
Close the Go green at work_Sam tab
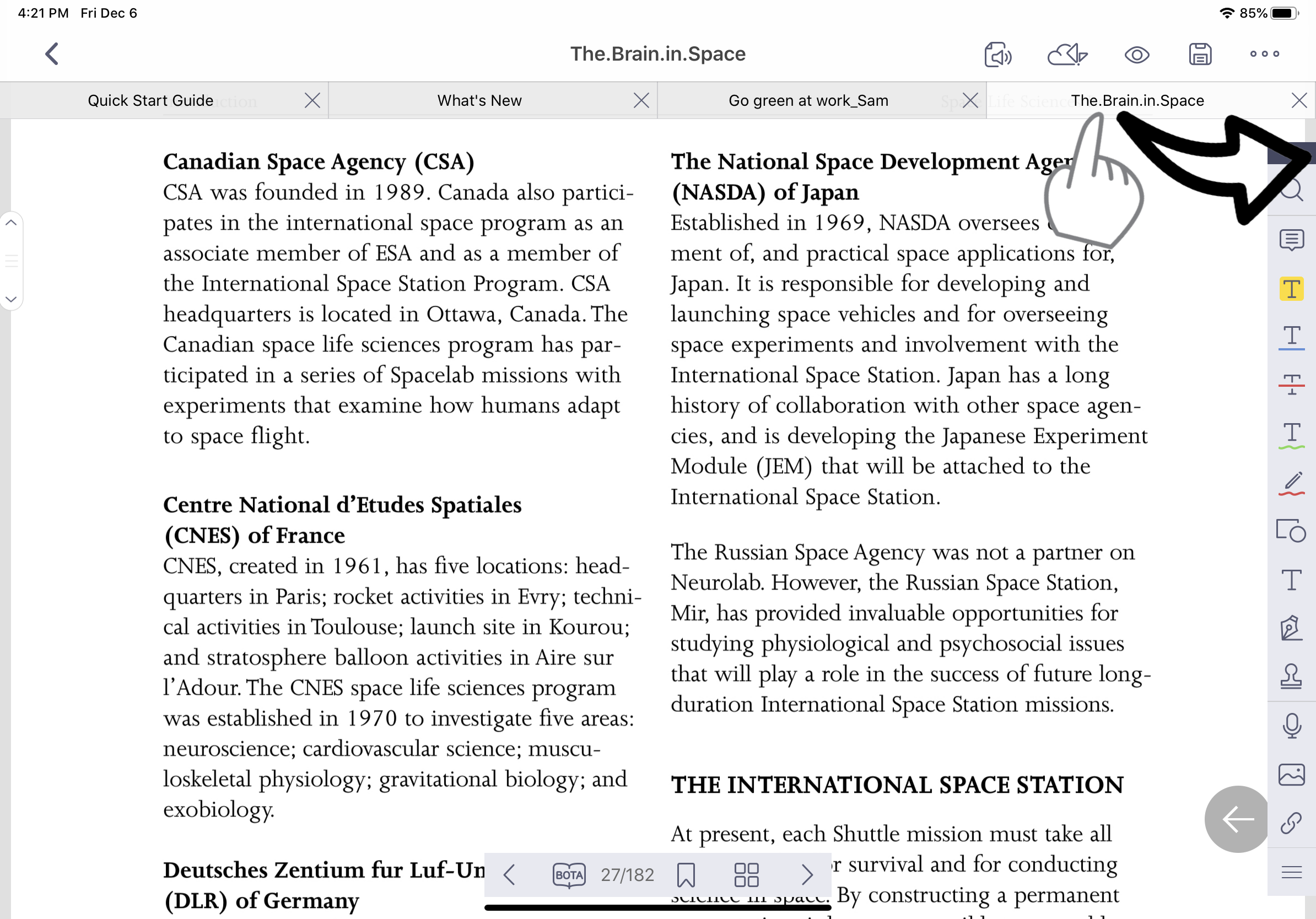(x=970, y=100)
